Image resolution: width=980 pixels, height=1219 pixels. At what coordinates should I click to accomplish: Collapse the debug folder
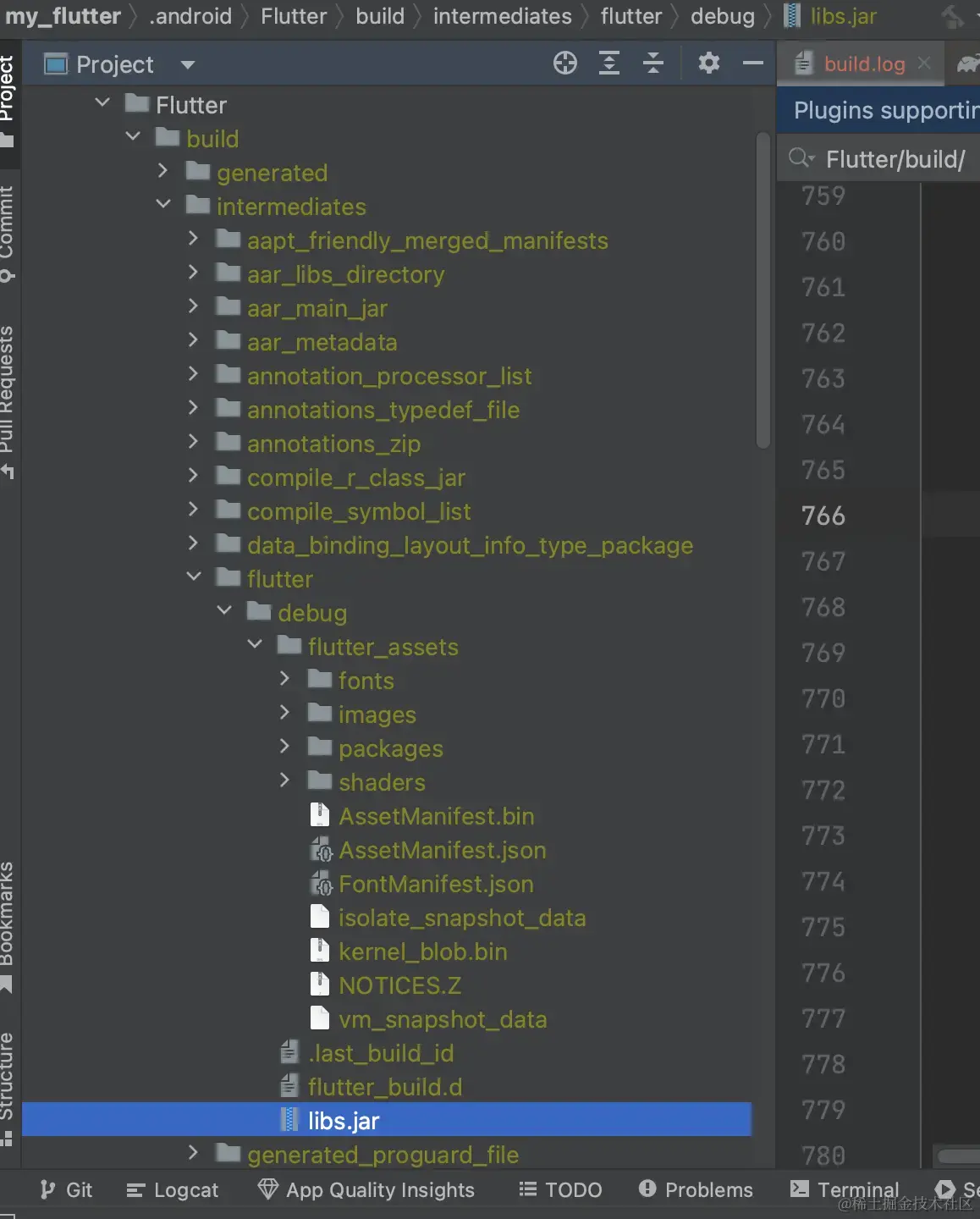[224, 610]
